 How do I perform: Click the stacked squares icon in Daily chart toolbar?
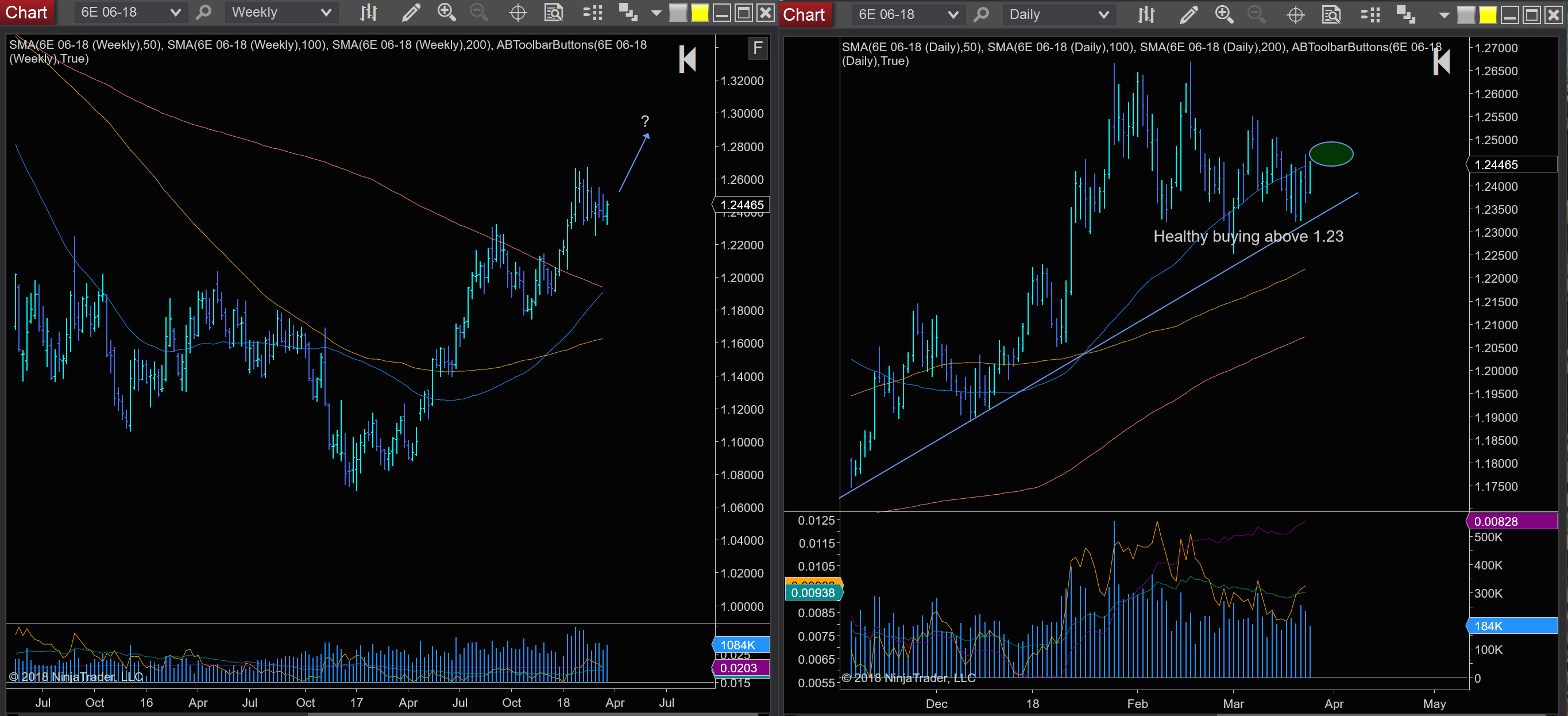(x=1405, y=14)
